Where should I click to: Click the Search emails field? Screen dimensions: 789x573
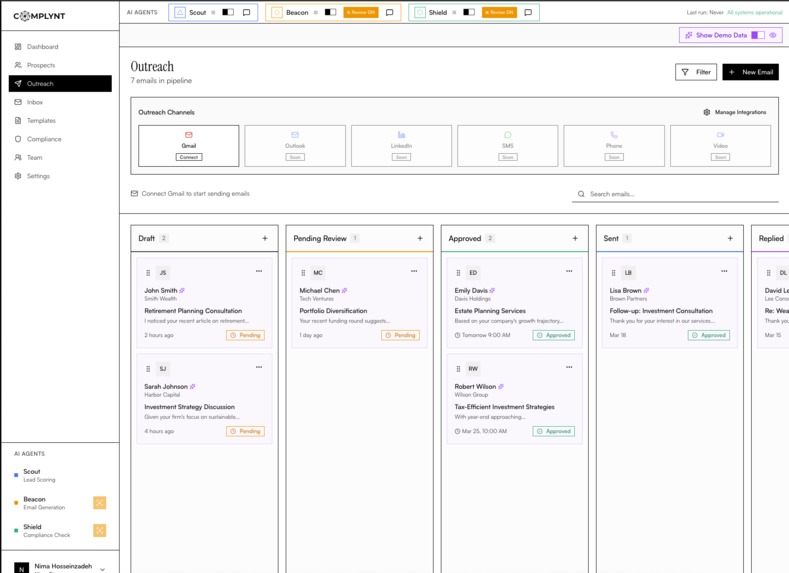click(x=675, y=194)
